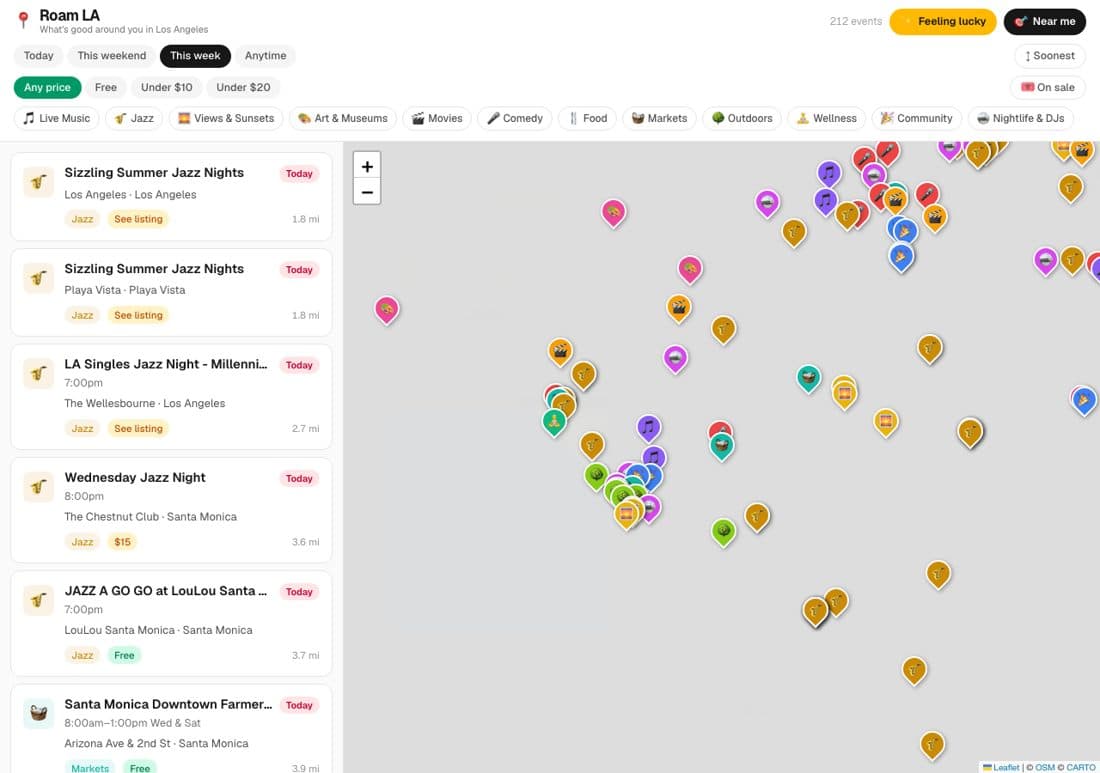Screen dimensions: 1100x773
Task: Toggle the Outdoors category chip
Action: [x=742, y=118]
